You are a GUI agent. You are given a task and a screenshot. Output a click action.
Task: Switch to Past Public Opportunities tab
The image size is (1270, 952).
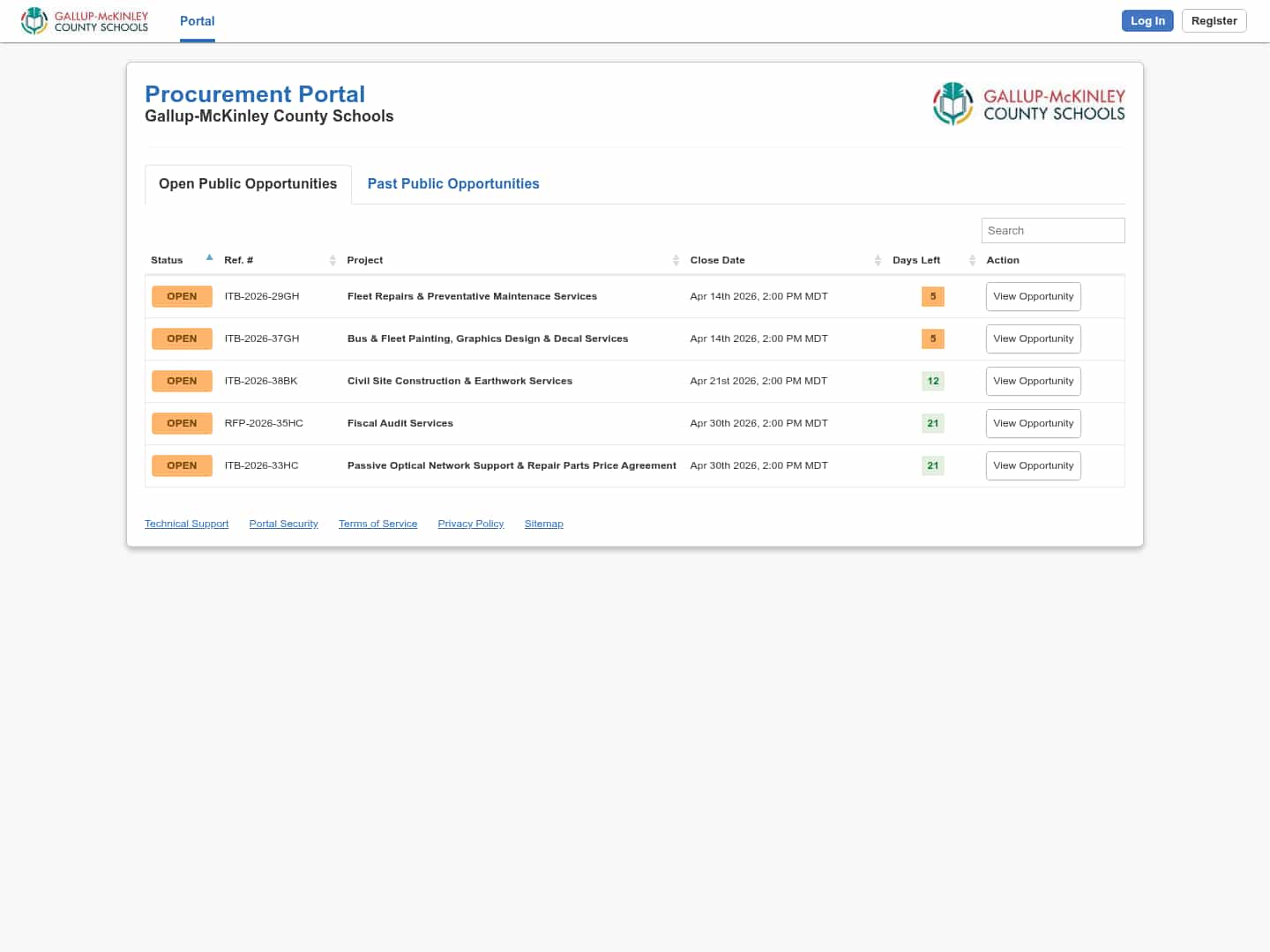pyautogui.click(x=452, y=183)
